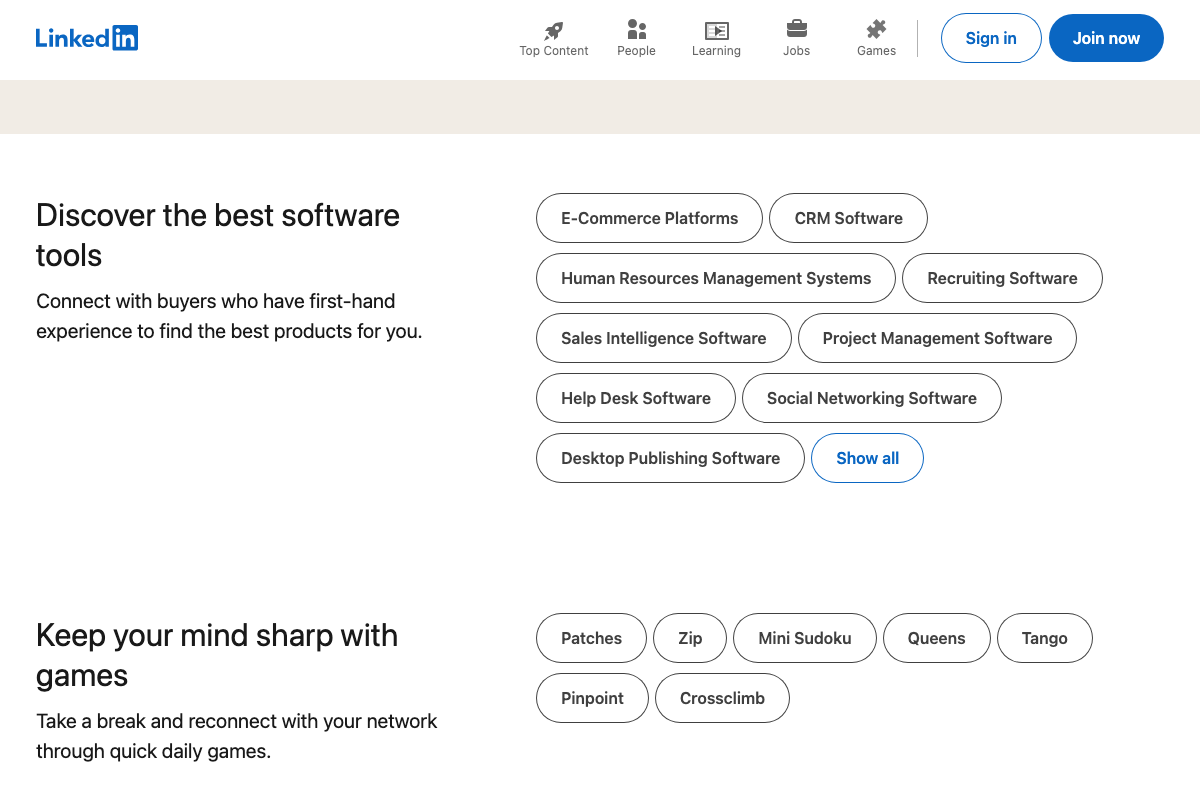1200x800 pixels.
Task: Open the Queens game
Action: point(936,638)
